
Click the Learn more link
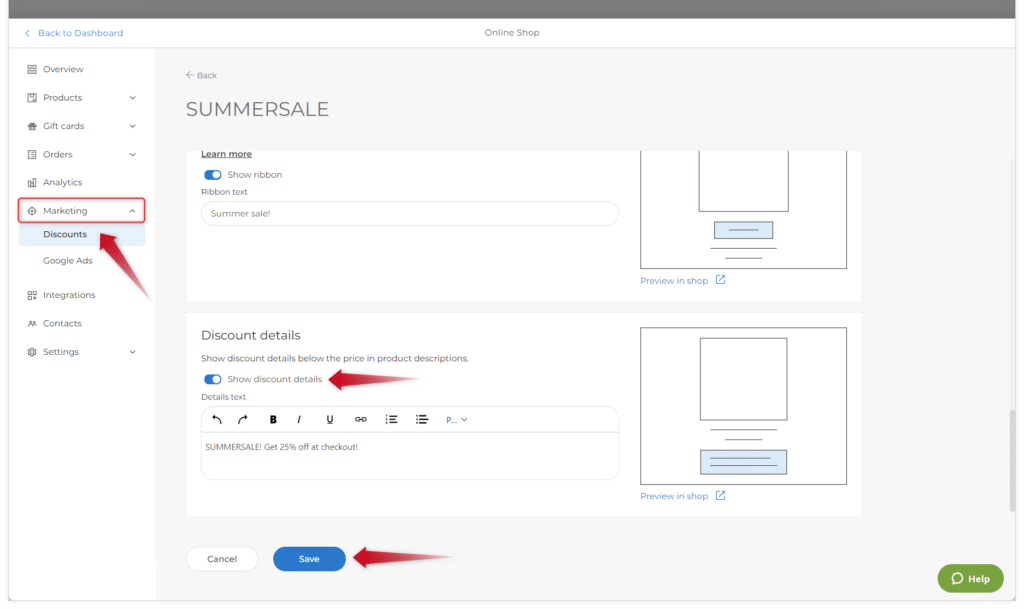pyautogui.click(x=226, y=154)
